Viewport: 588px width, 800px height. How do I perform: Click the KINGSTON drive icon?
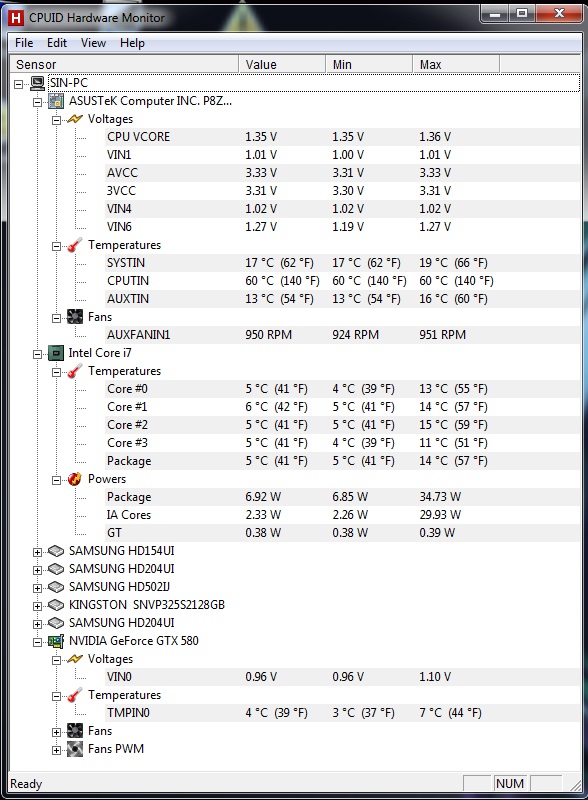56,605
